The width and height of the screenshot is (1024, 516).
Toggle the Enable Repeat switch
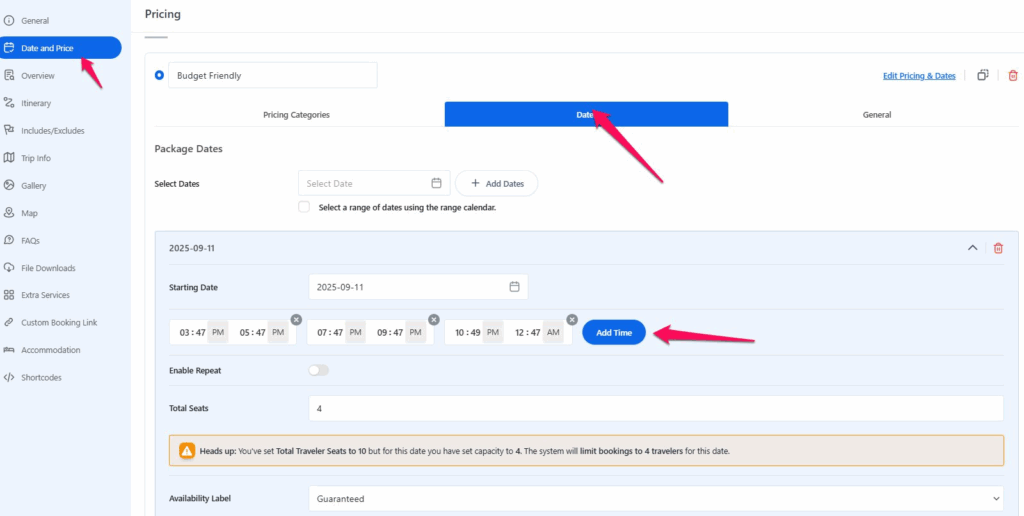tap(318, 370)
